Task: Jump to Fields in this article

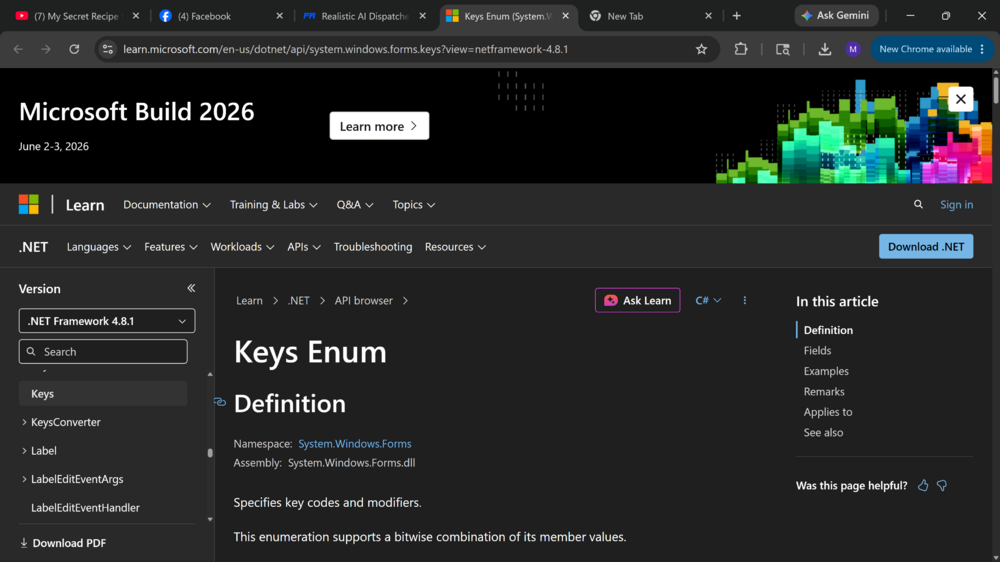Action: pyautogui.click(x=817, y=350)
